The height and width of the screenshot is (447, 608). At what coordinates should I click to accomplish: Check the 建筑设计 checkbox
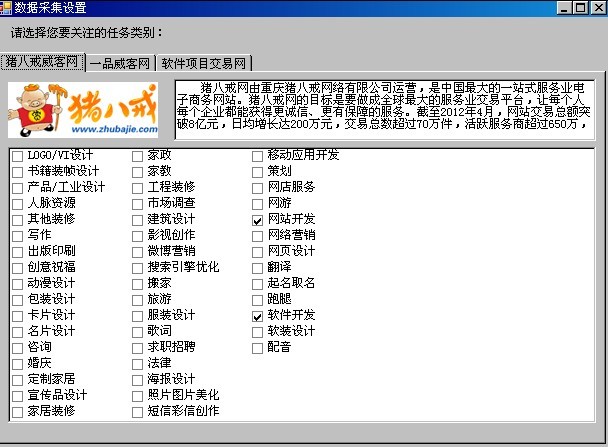[x=137, y=220]
